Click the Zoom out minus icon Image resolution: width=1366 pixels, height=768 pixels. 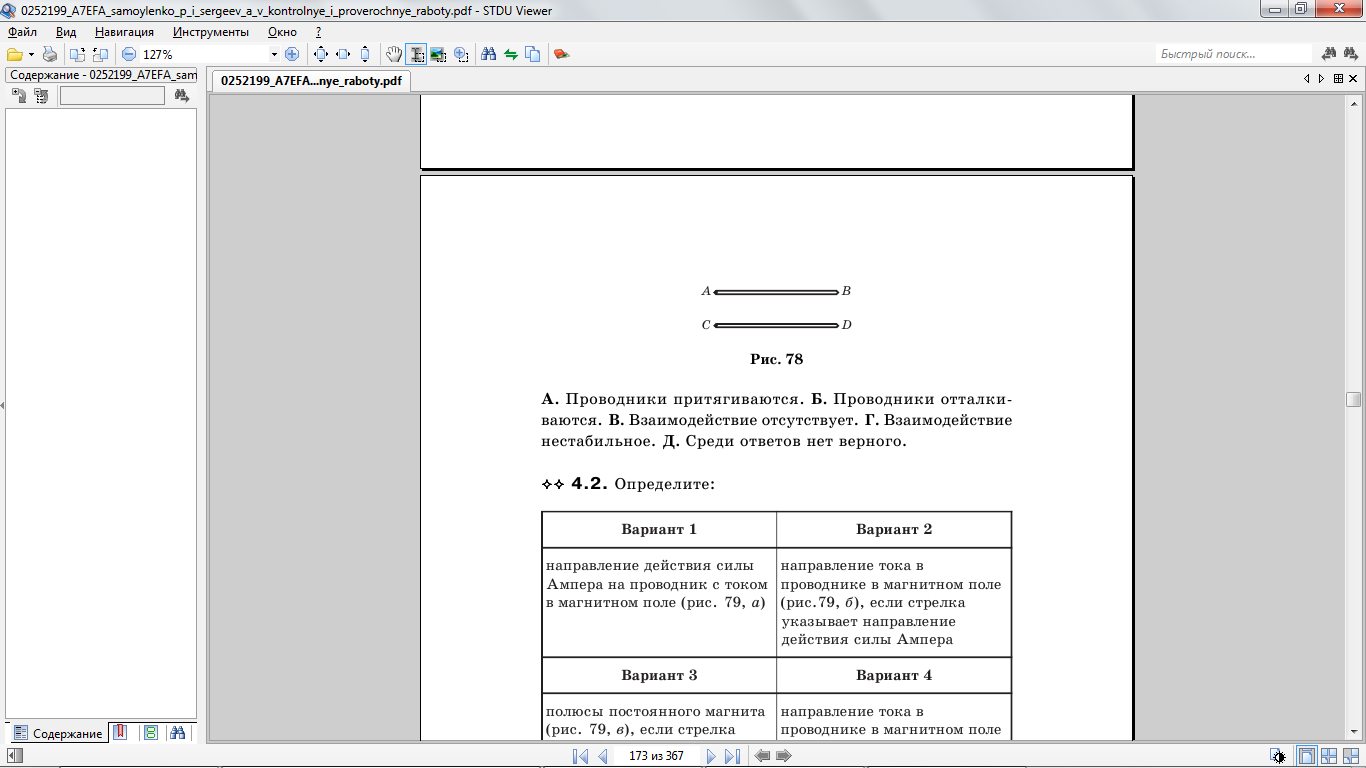click(129, 54)
